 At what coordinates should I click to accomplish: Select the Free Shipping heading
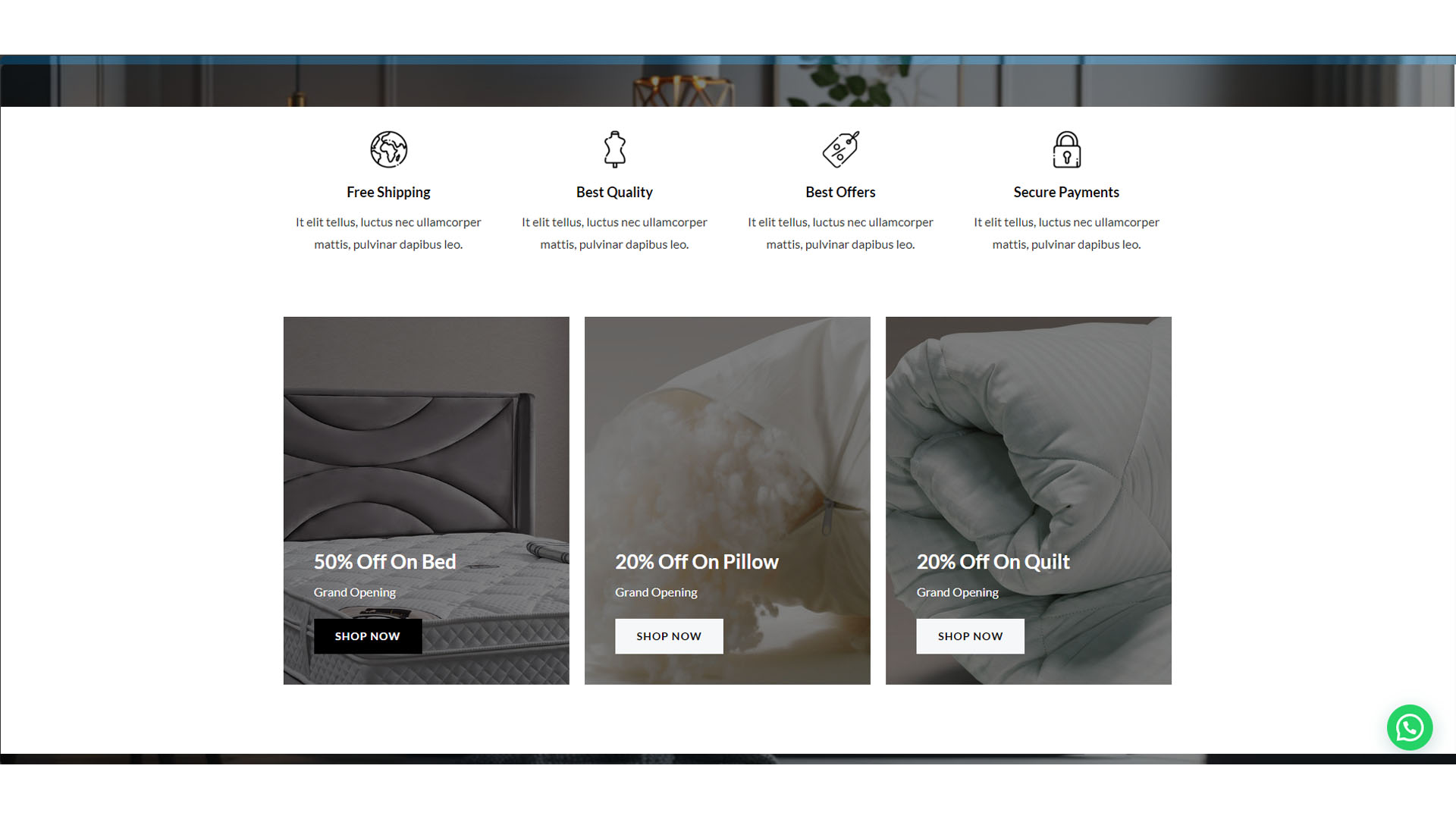388,192
